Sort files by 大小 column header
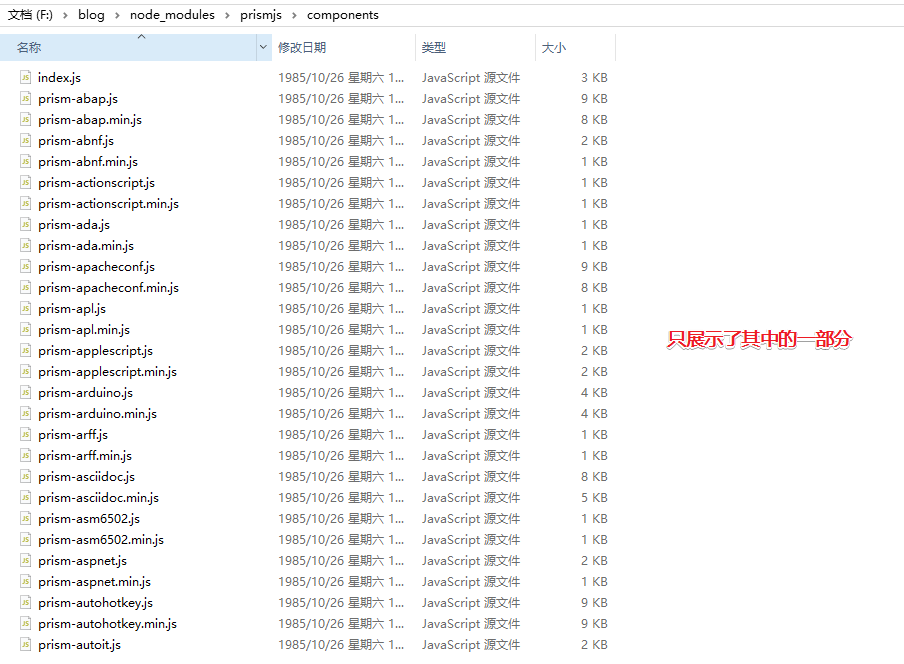This screenshot has width=904, height=664. (575, 47)
